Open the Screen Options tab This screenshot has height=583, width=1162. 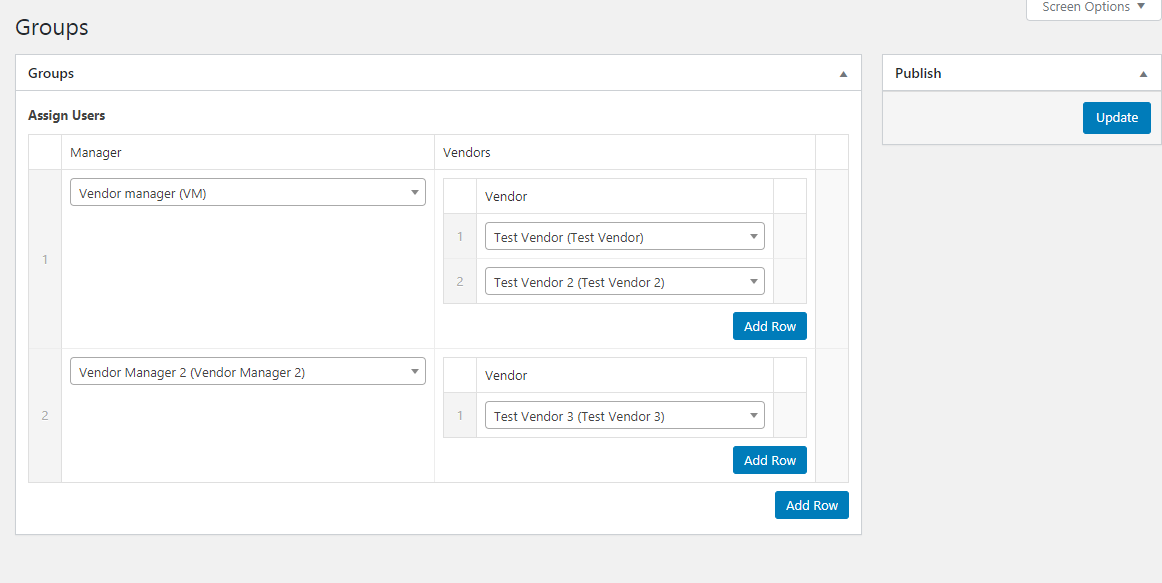click(1093, 7)
